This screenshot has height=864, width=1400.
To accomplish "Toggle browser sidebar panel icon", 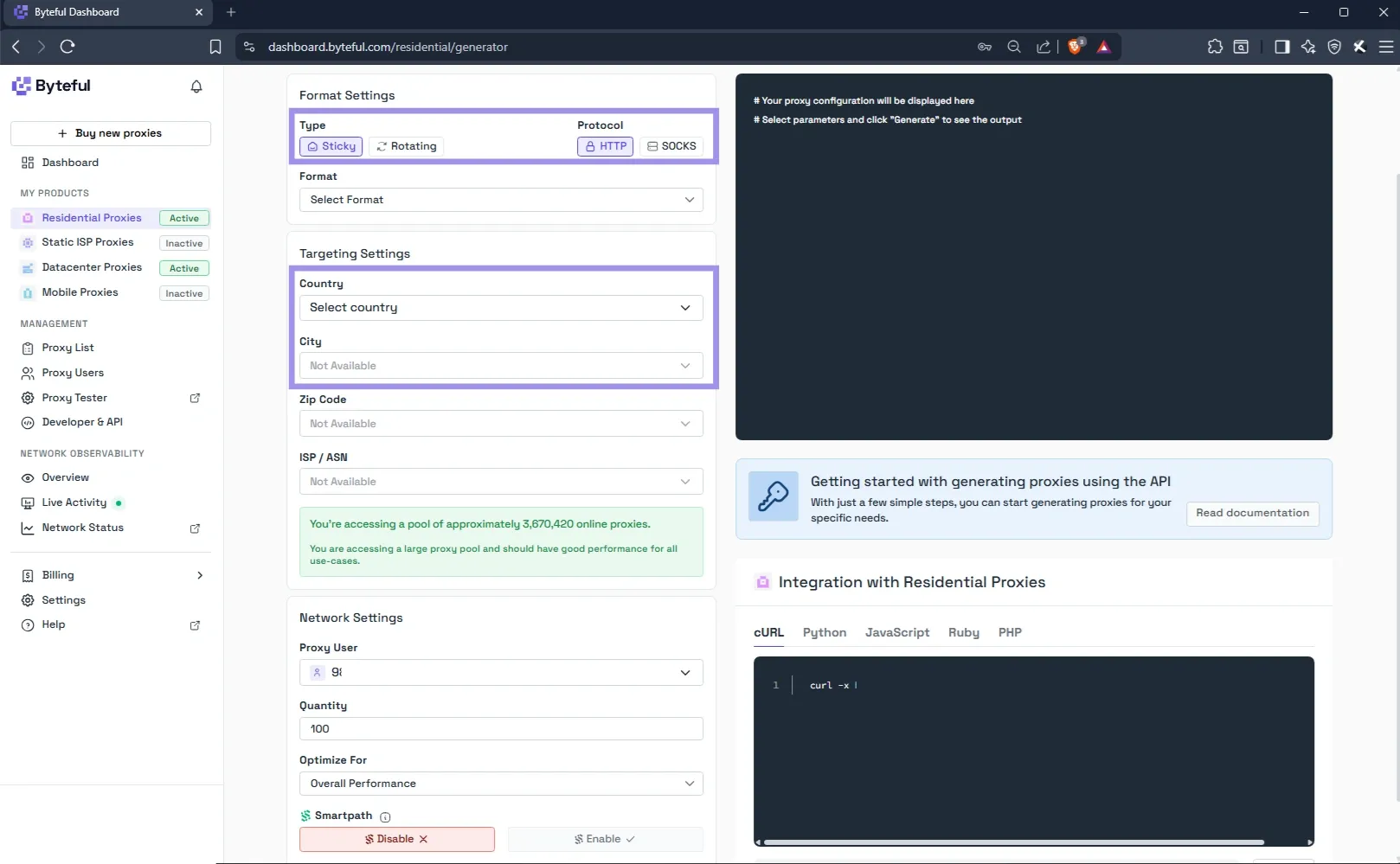I will click(x=1282, y=47).
